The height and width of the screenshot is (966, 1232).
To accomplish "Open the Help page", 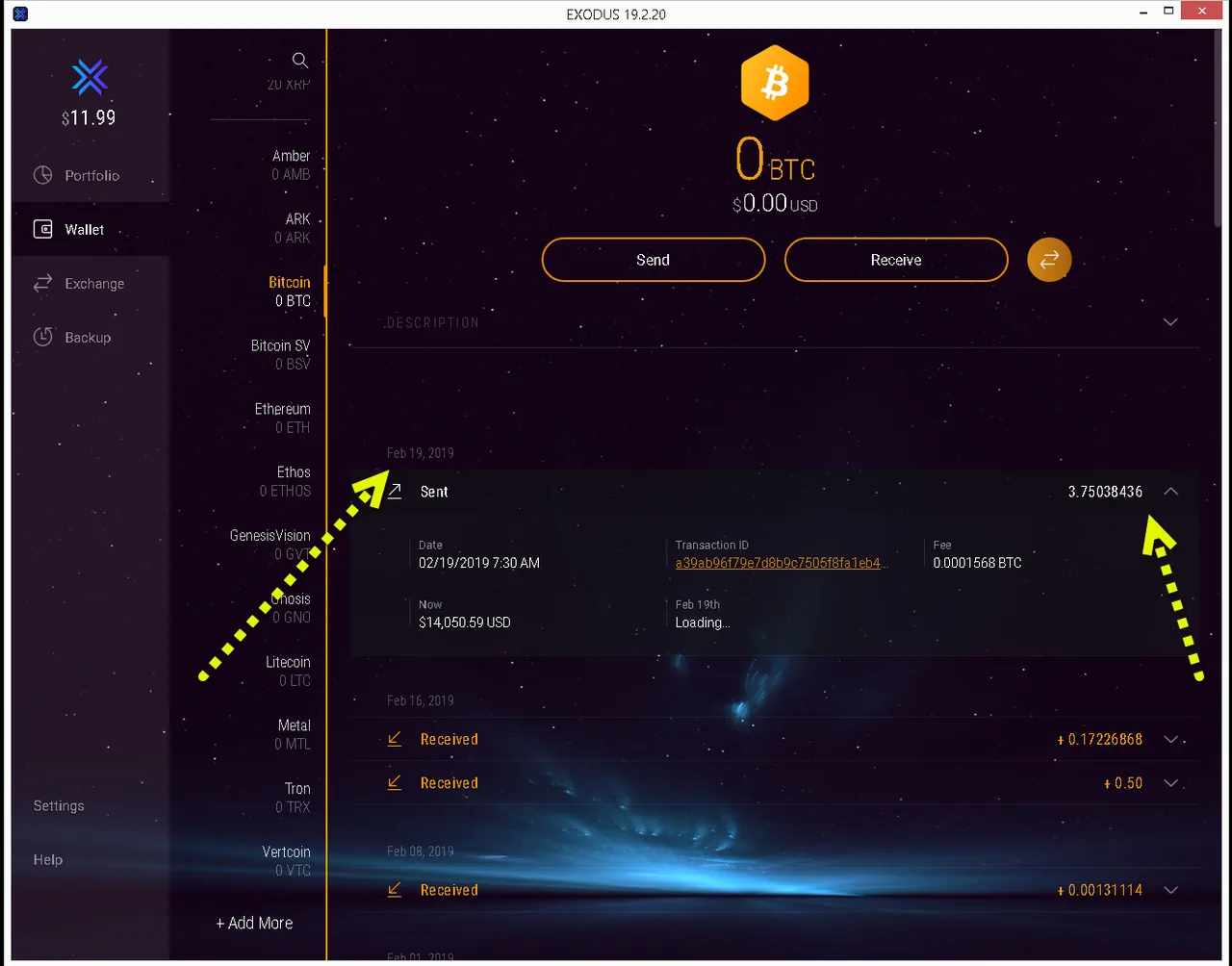I will pos(48,859).
